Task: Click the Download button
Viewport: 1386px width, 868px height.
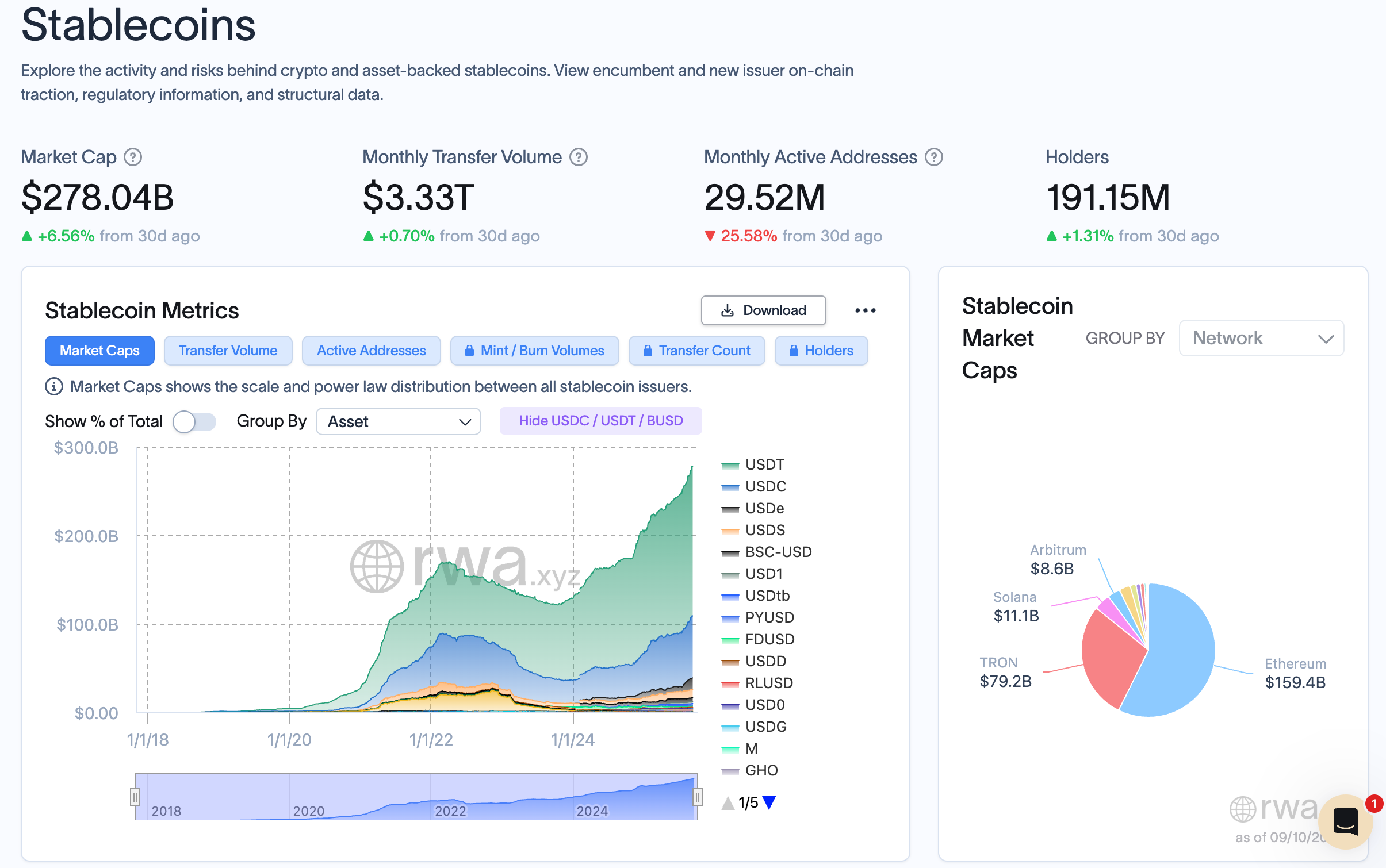Action: pos(763,310)
